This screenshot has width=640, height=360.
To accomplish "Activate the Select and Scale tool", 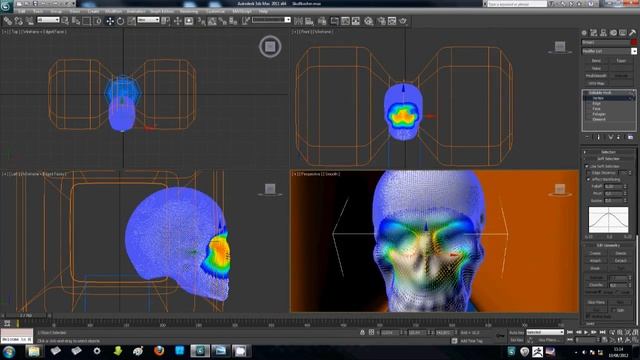I will (131, 21).
